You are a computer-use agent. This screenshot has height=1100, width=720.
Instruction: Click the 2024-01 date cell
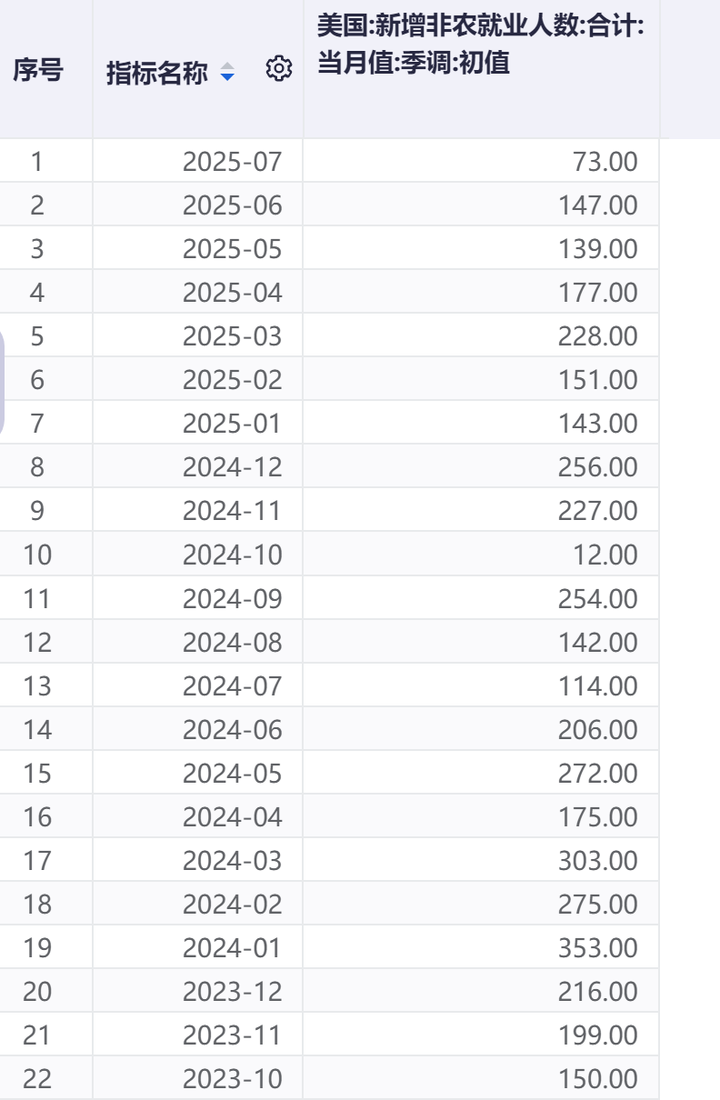tap(232, 947)
